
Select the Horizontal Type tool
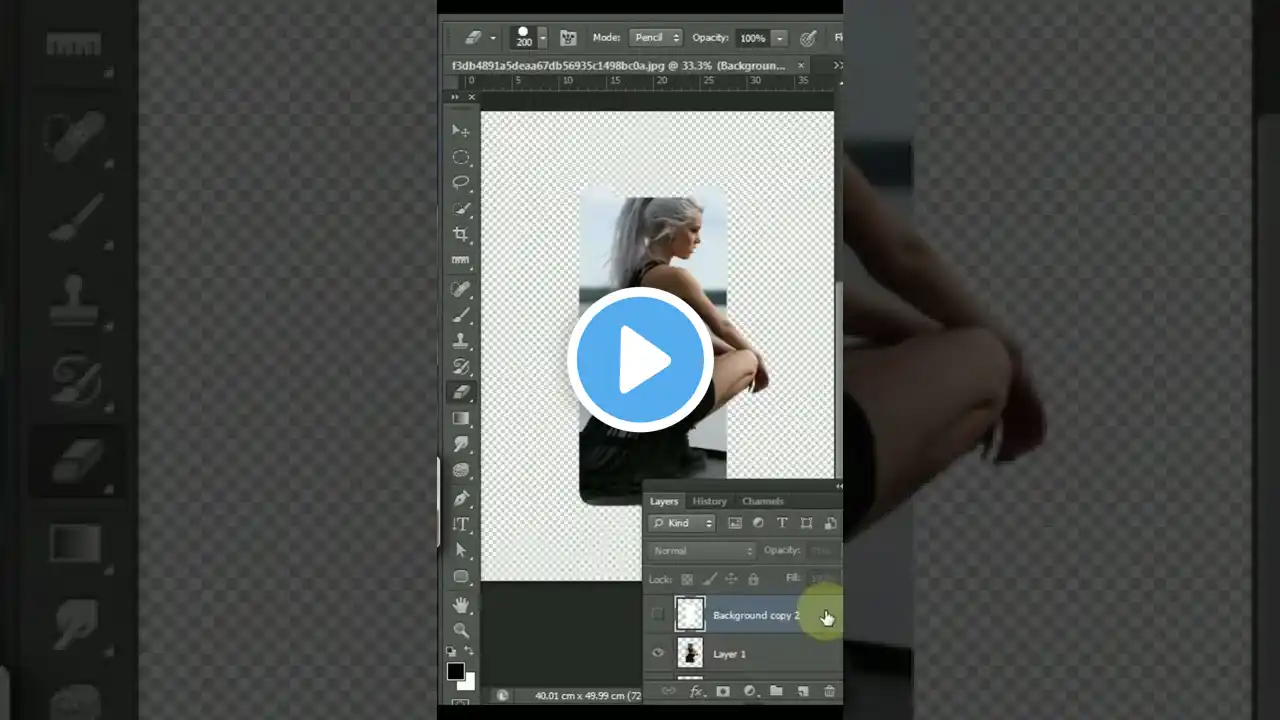point(460,523)
